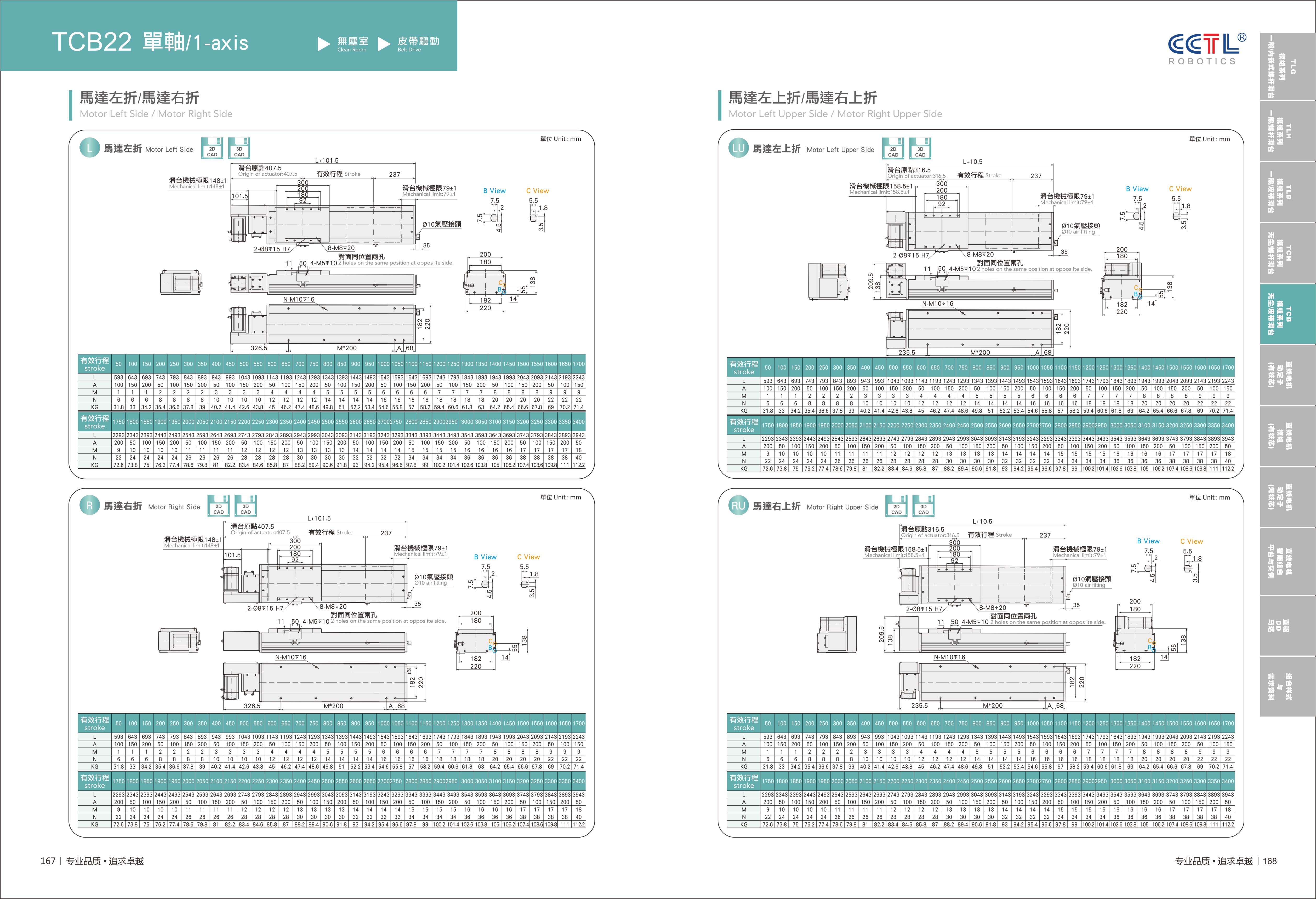Click the 無塵室 Clean Room label
The height and width of the screenshot is (899, 1316).
tap(353, 44)
